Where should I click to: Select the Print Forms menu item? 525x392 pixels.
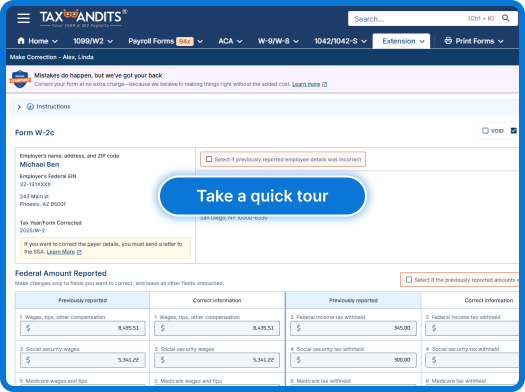[474, 41]
